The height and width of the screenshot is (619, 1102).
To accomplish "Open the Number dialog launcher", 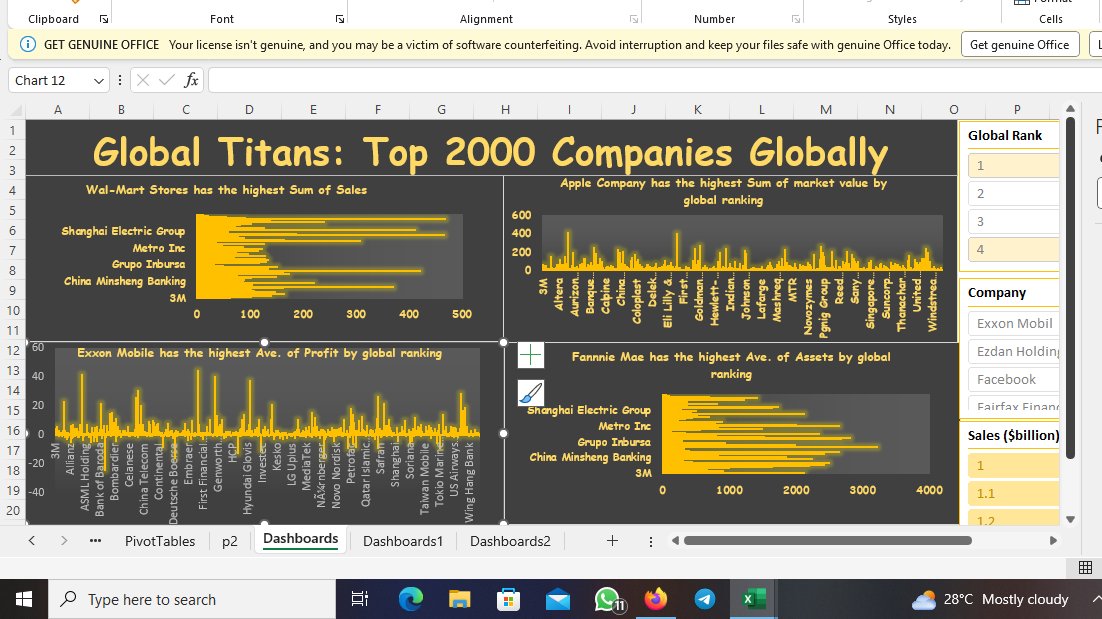I will pos(796,19).
